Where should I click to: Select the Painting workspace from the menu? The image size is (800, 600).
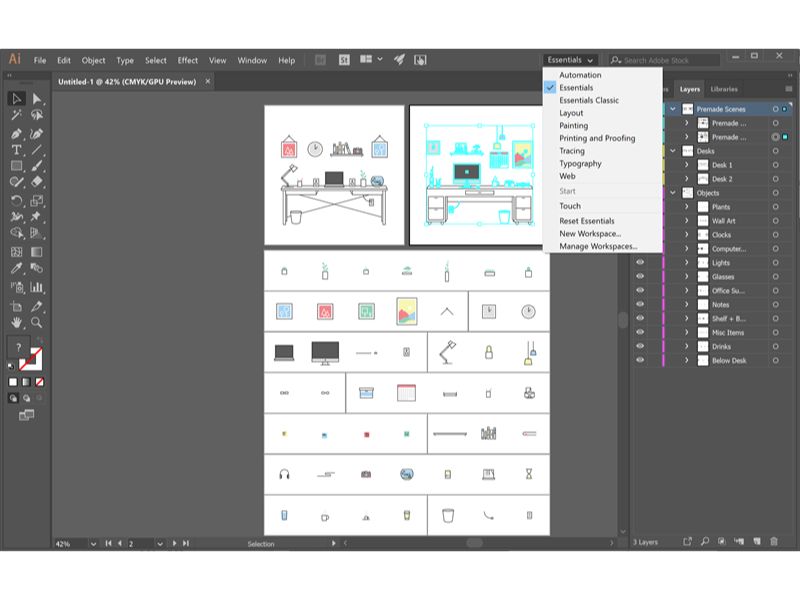[x=575, y=125]
